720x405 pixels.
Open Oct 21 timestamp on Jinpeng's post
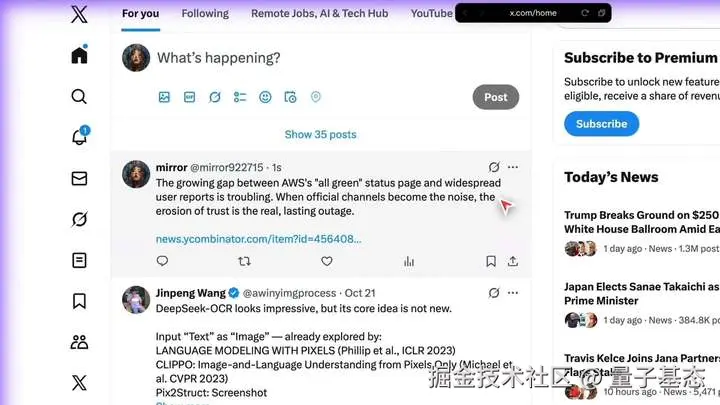[x=360, y=293]
